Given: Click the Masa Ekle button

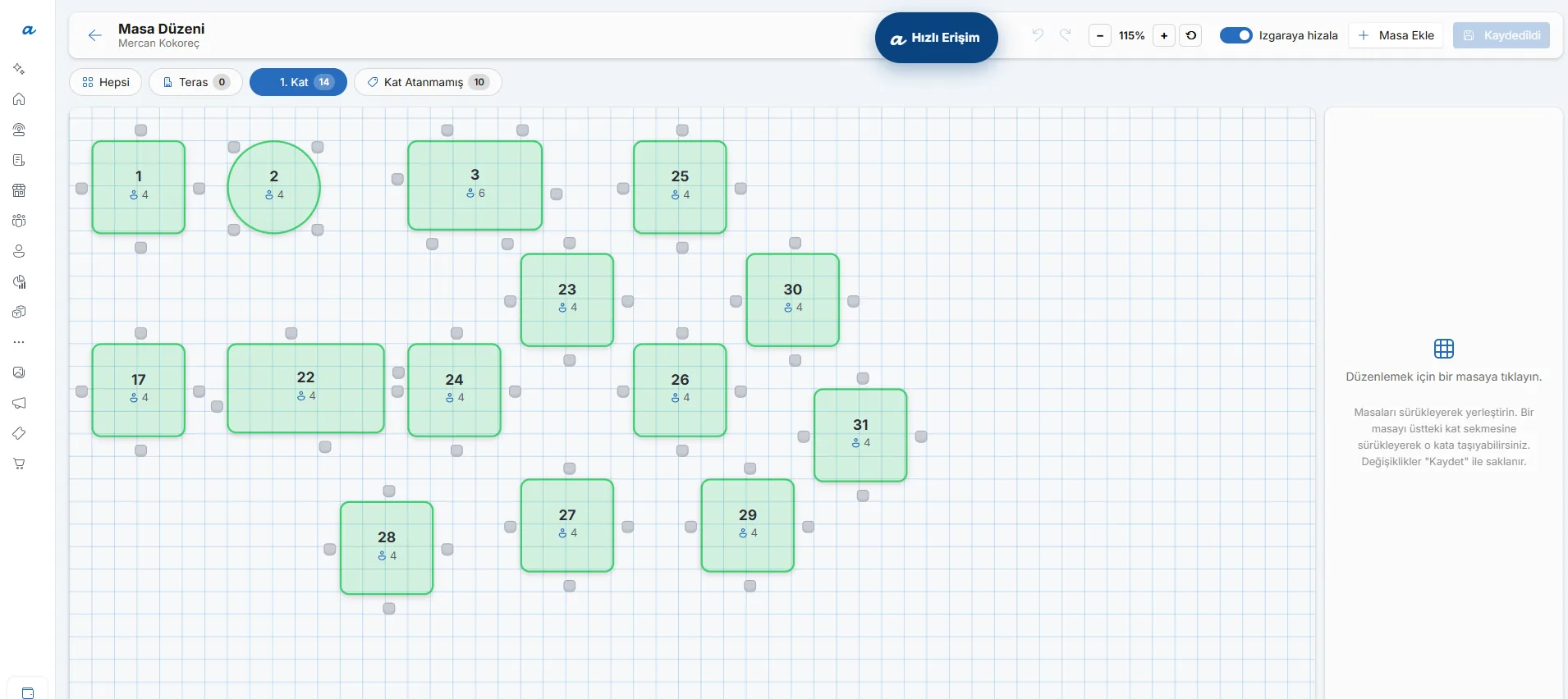Looking at the screenshot, I should tap(1396, 35).
